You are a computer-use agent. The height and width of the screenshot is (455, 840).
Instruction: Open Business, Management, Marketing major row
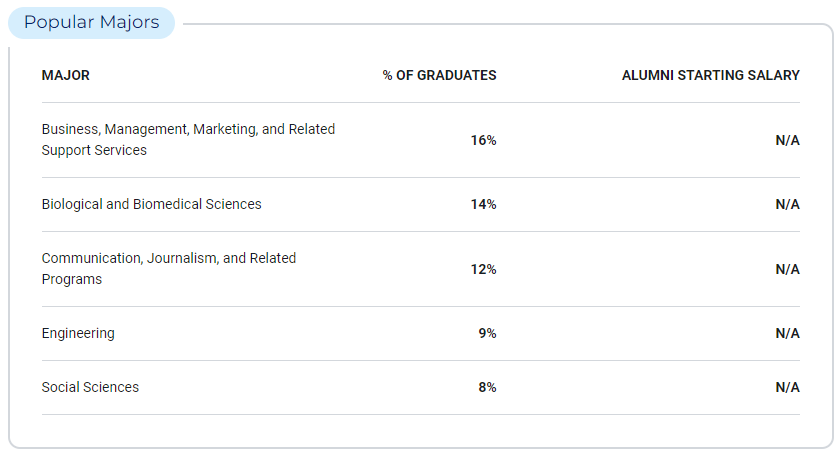tap(421, 140)
